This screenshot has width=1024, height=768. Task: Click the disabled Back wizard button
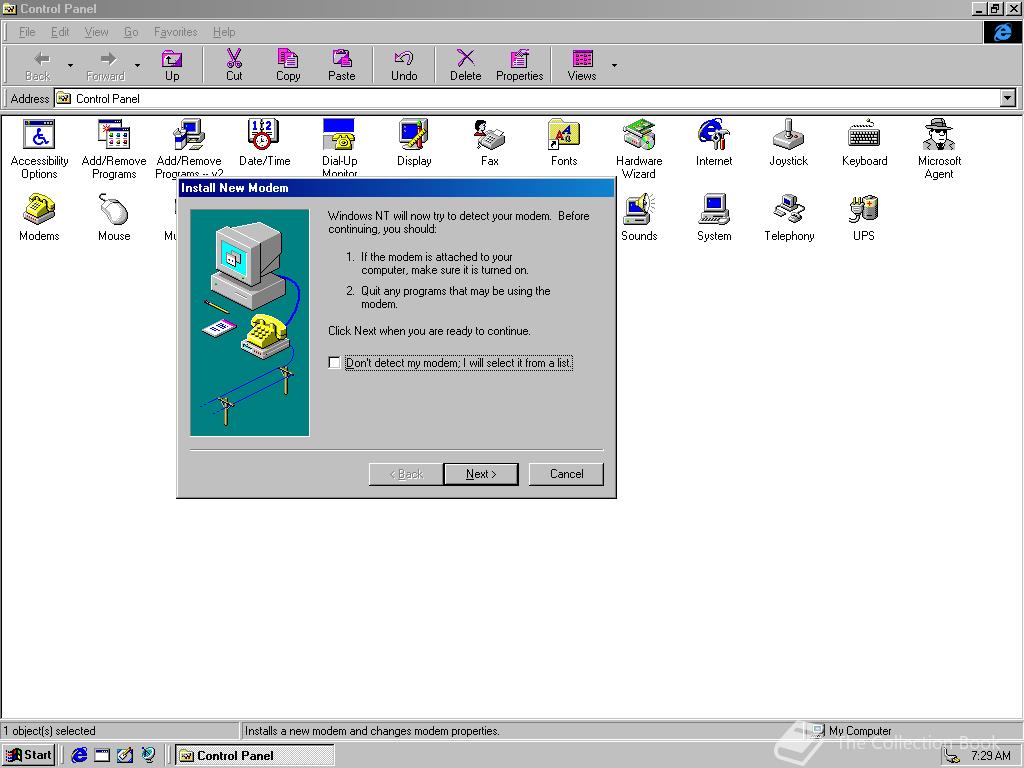click(x=406, y=474)
